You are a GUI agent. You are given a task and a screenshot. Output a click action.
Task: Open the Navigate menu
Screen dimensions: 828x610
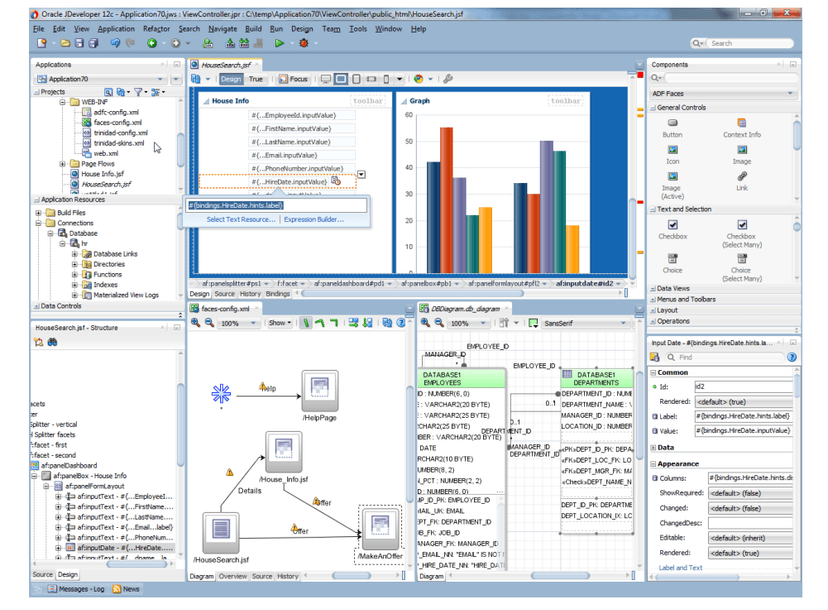(222, 29)
